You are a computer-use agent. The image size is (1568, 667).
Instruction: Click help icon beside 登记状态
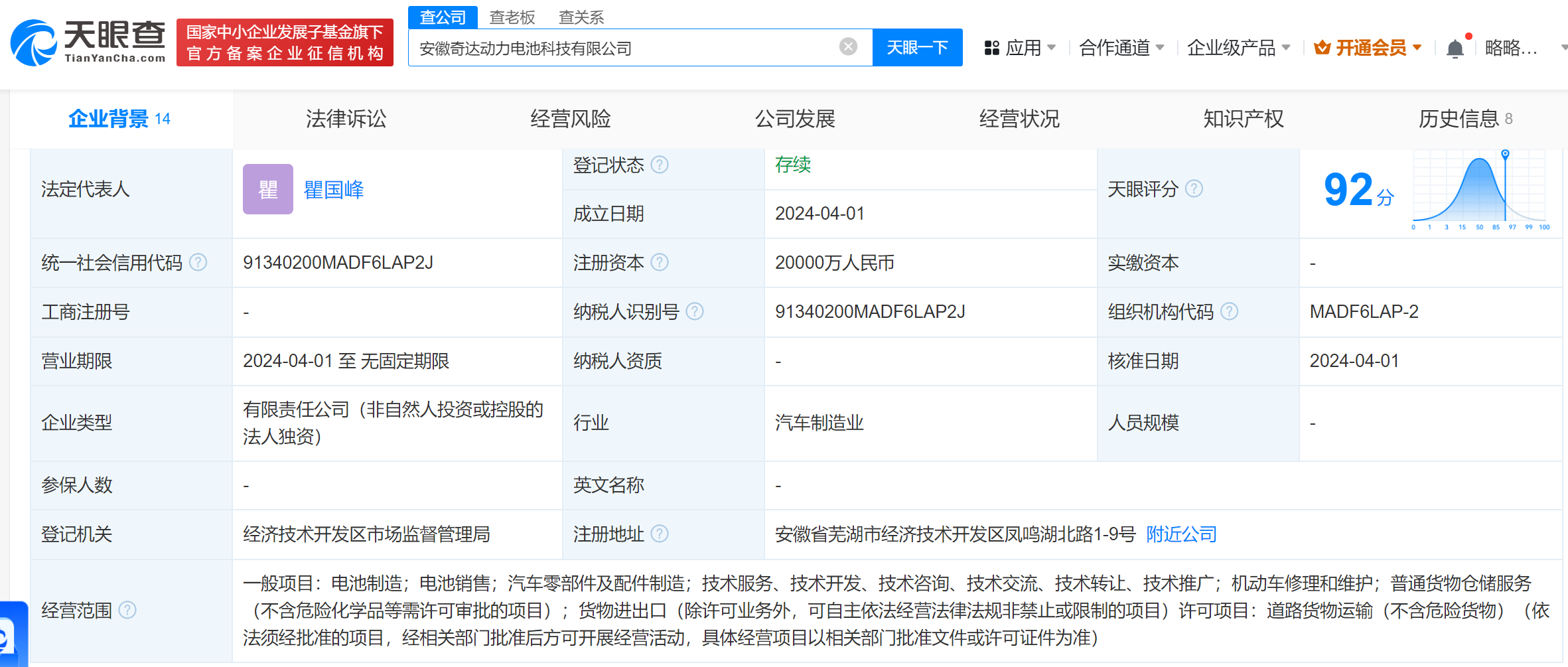click(660, 165)
